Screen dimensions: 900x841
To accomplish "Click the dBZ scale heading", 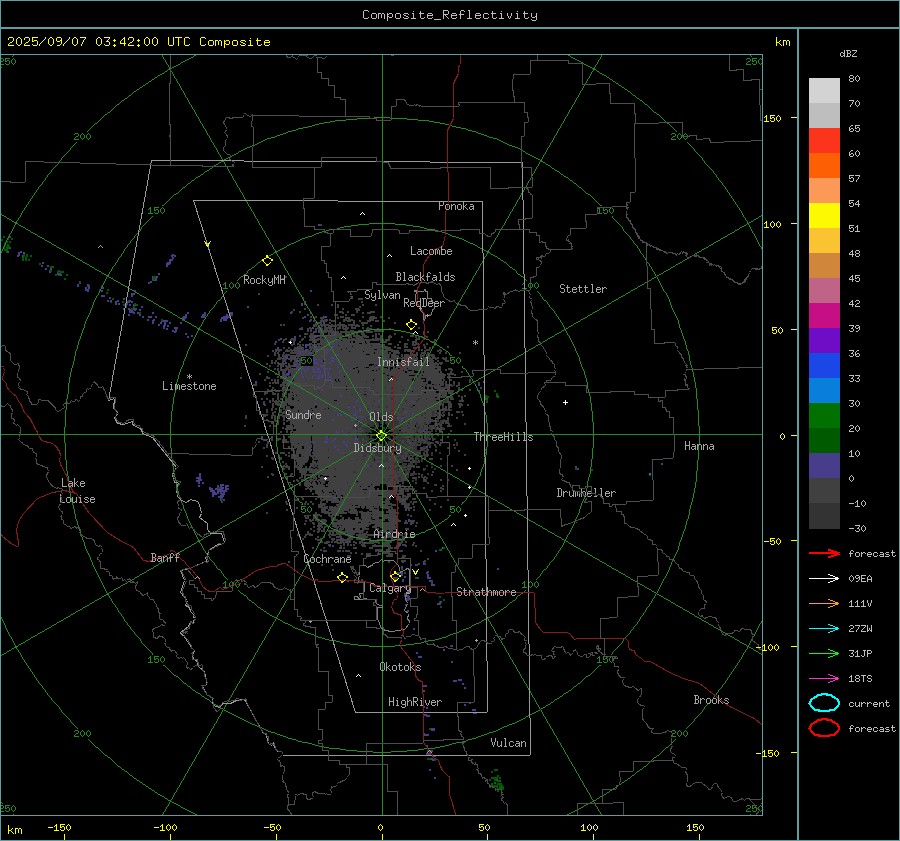I will [x=848, y=54].
